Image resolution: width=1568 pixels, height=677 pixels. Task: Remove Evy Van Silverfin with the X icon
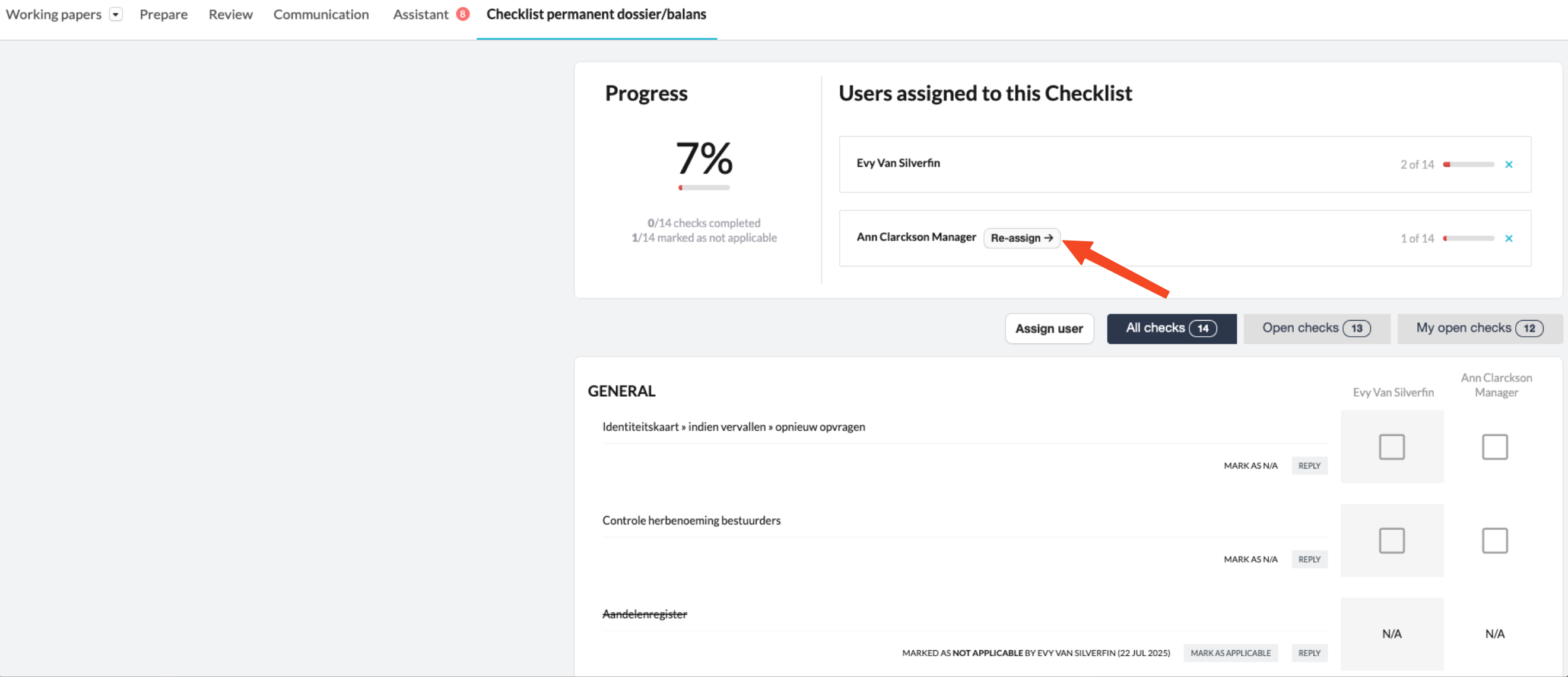click(x=1508, y=164)
